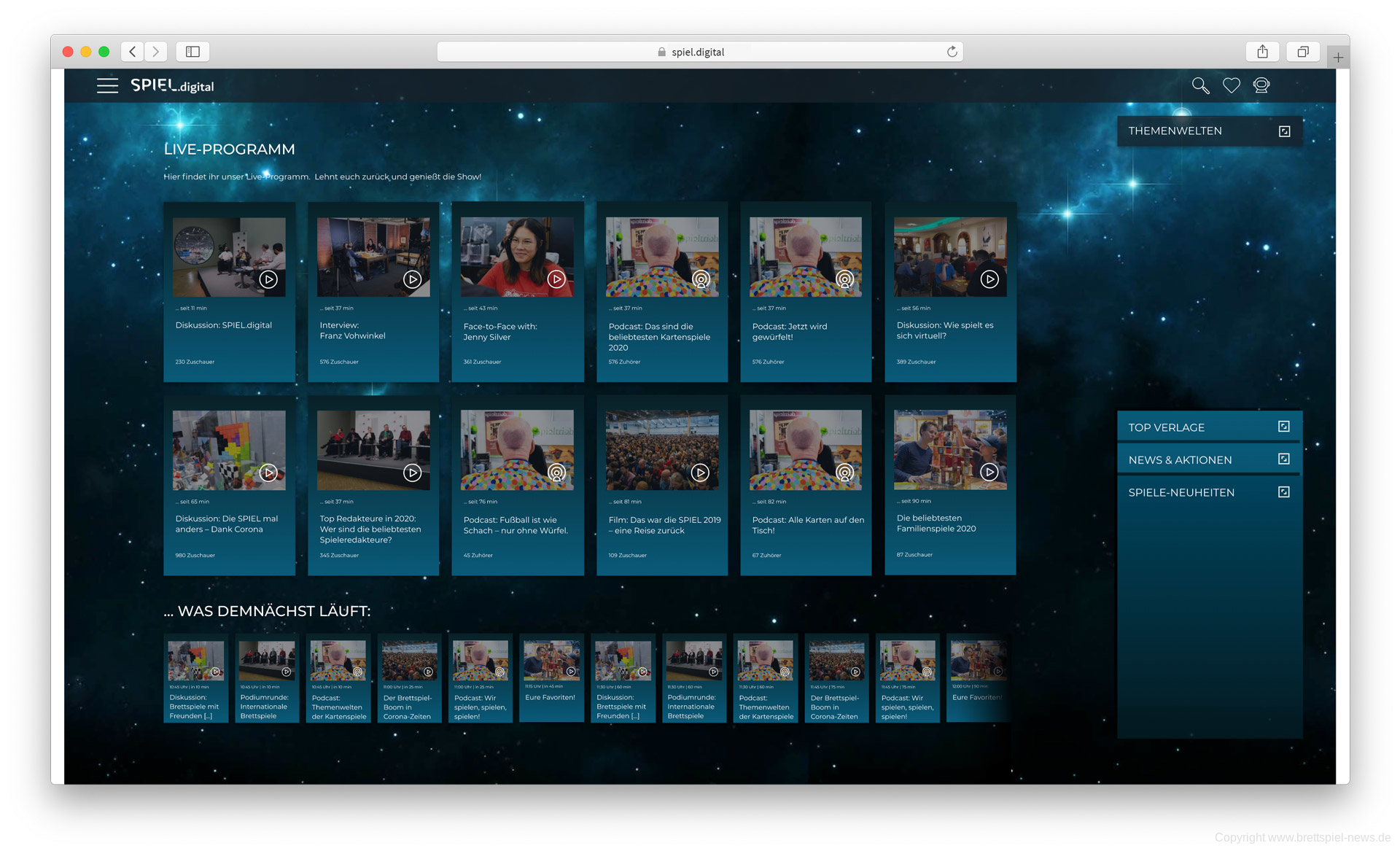Click the search magnifier icon
The height and width of the screenshot is (851, 1400).
[x=1199, y=86]
